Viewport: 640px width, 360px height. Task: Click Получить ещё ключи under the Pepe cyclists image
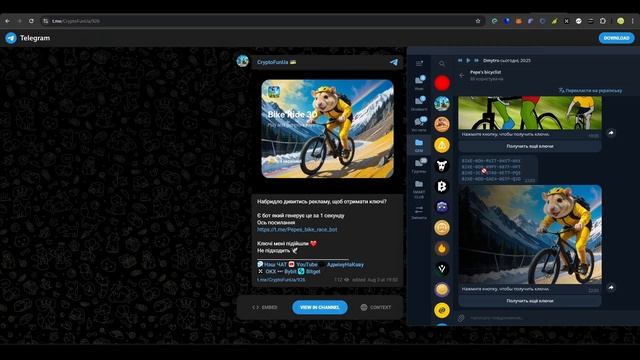click(x=530, y=146)
